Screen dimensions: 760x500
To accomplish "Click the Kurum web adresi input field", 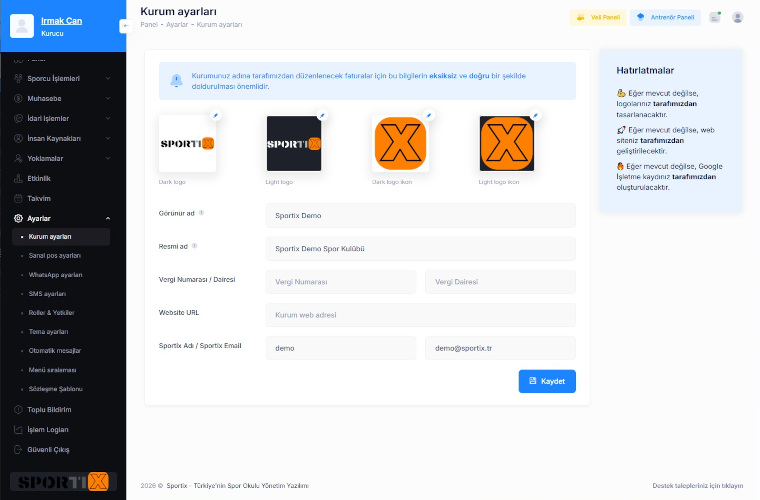I will tap(421, 315).
